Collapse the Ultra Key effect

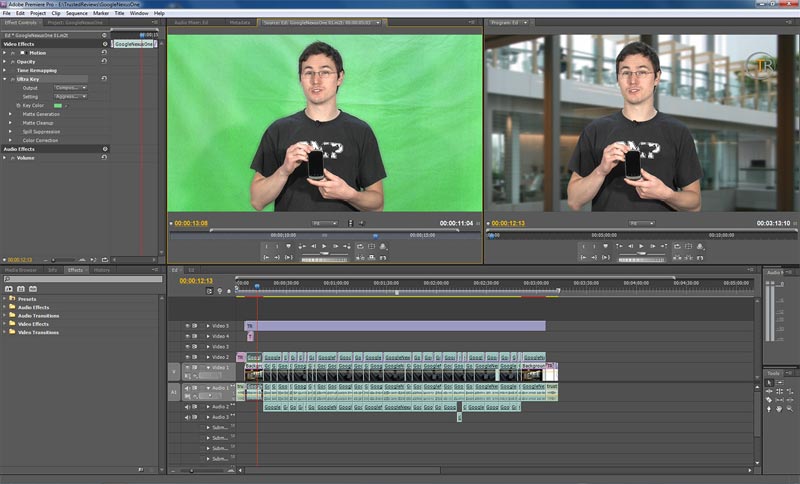5,79
